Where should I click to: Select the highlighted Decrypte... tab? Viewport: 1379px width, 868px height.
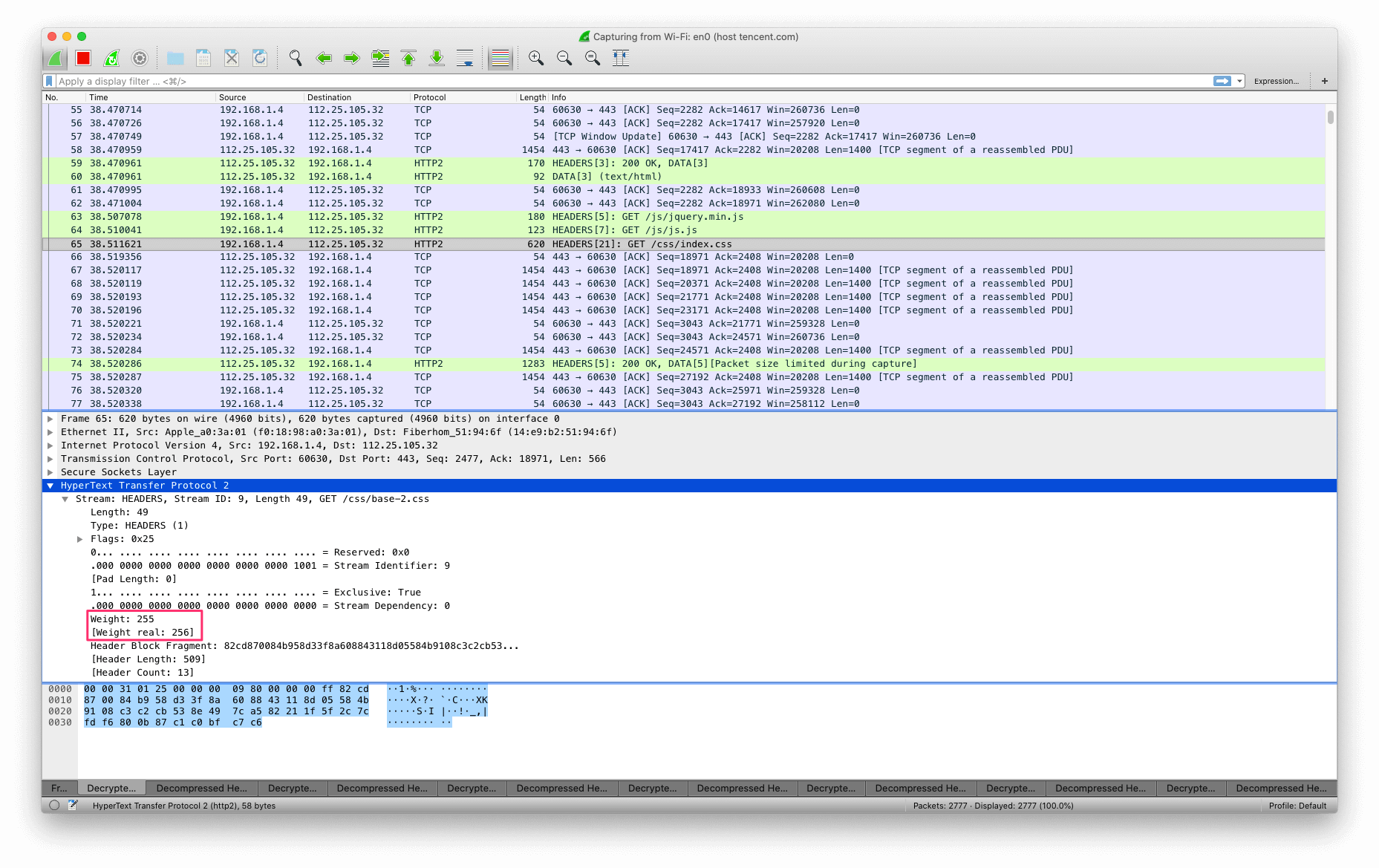point(111,788)
